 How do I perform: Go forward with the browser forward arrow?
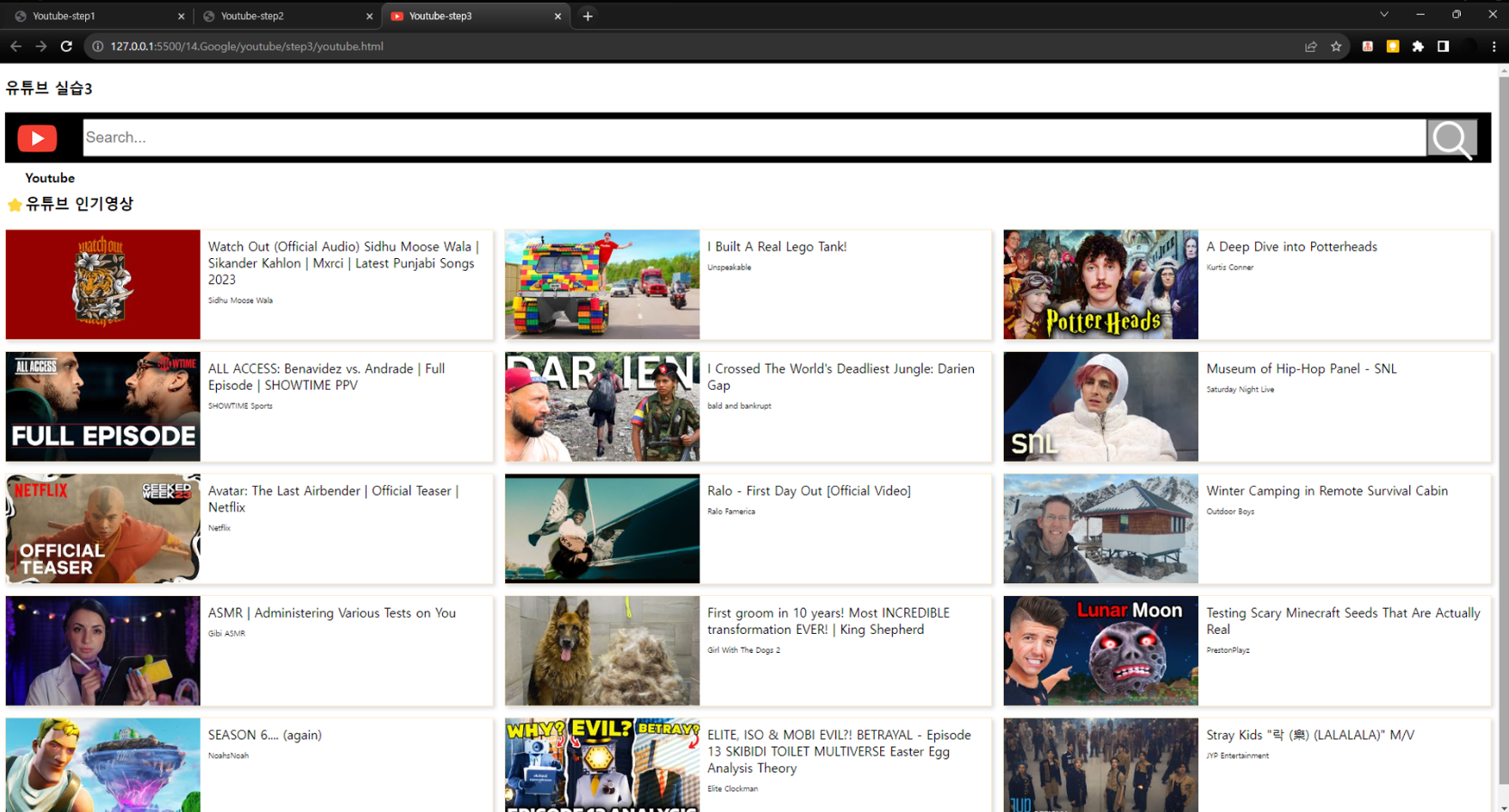tap(41, 46)
